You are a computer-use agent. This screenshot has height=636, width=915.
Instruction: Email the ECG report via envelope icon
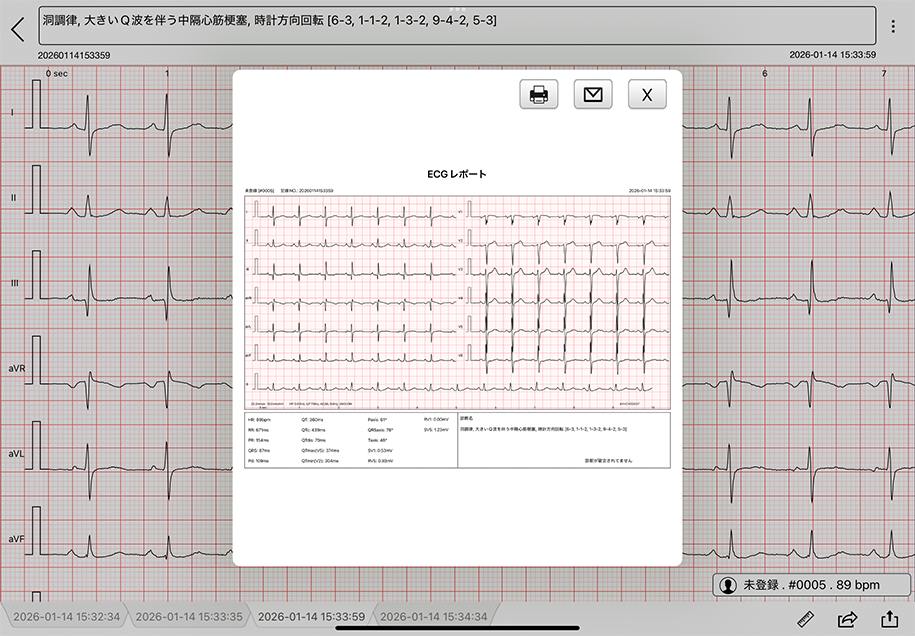tap(593, 95)
